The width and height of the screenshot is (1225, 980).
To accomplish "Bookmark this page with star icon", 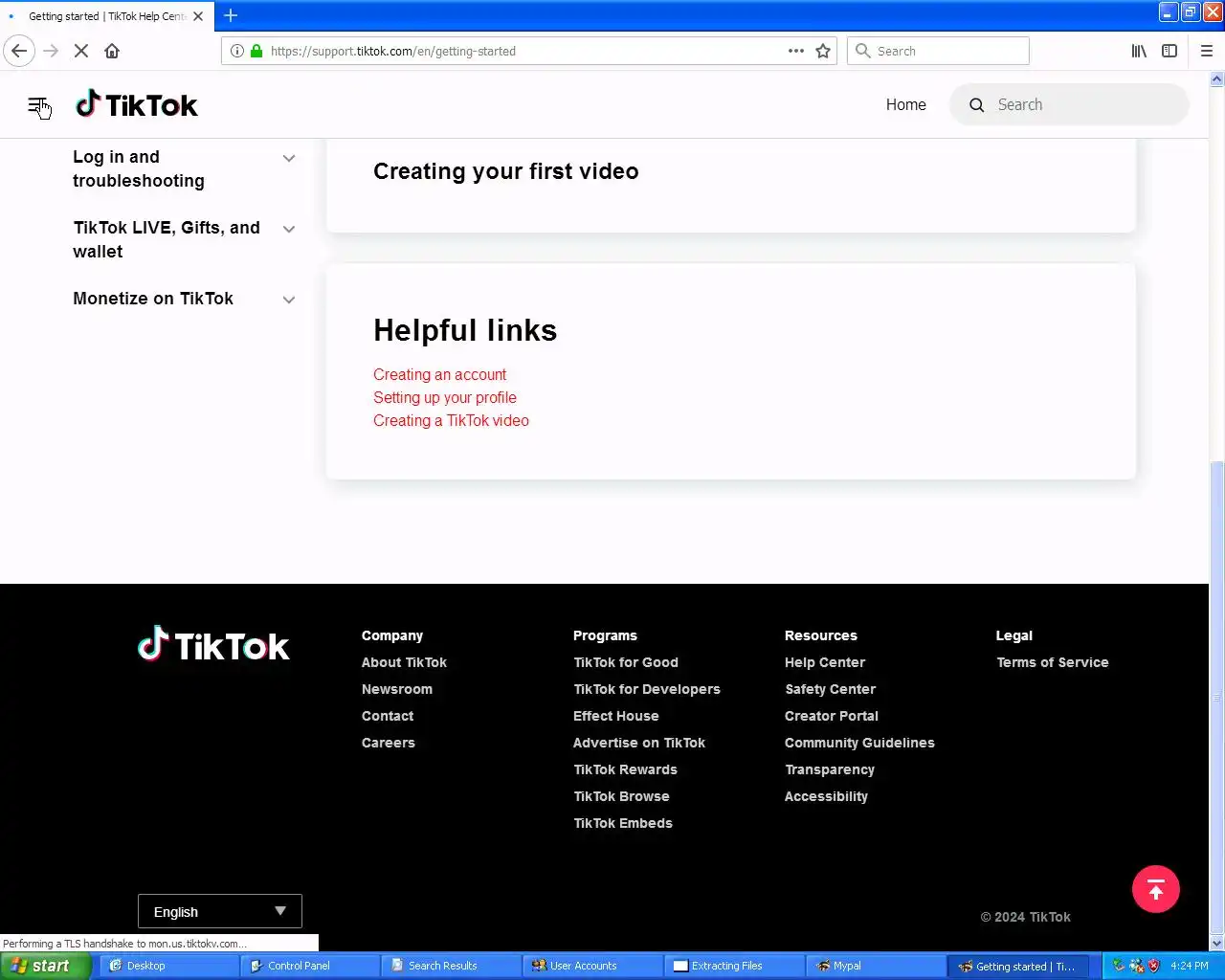I will point(823,51).
